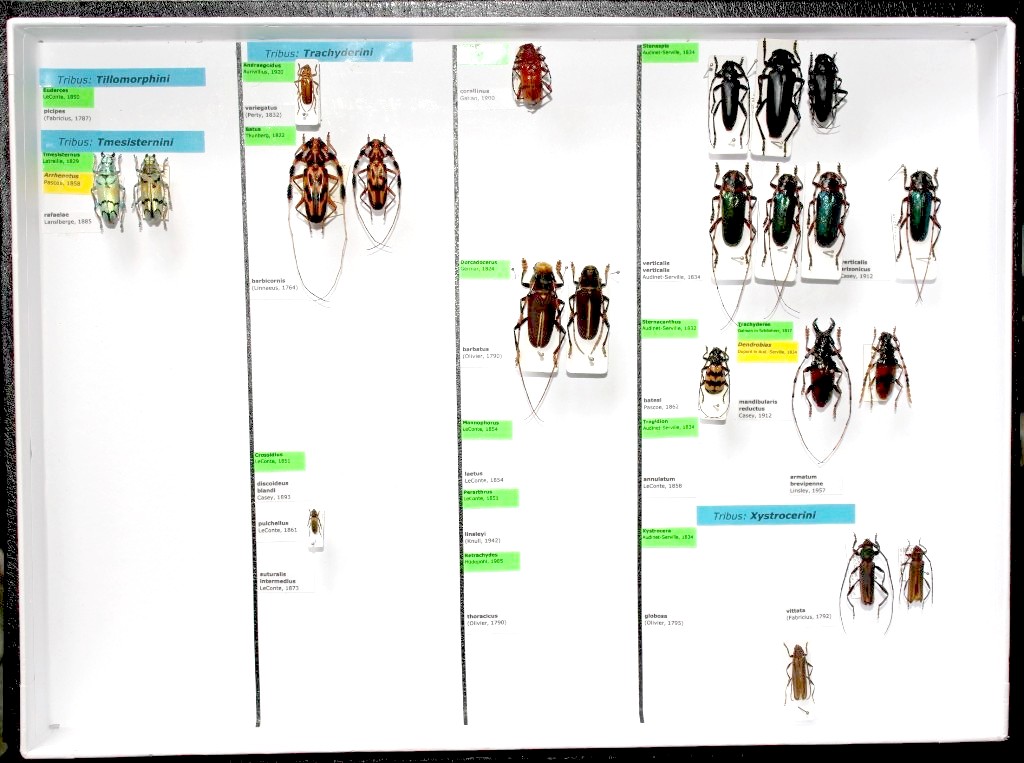1024x763 pixels.
Task: Select the "thoracicus (Olivier, 1790)" species label
Action: [486, 619]
